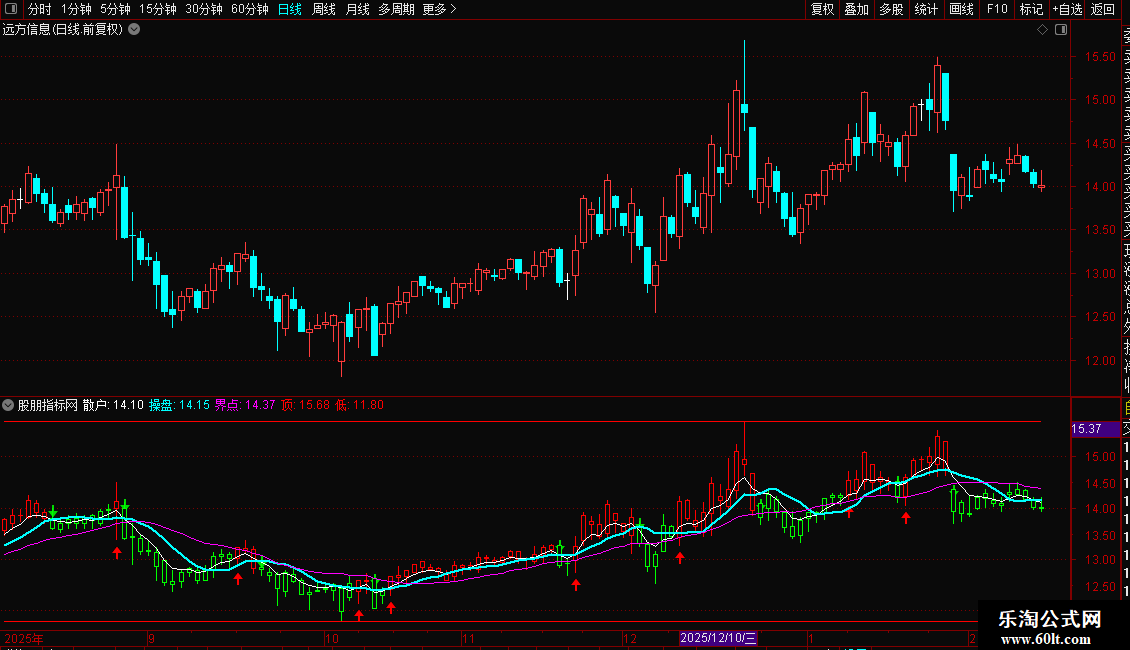Switch to the 月线 monthly chart
Viewport: 1130px width, 650px height.
(x=357, y=9)
